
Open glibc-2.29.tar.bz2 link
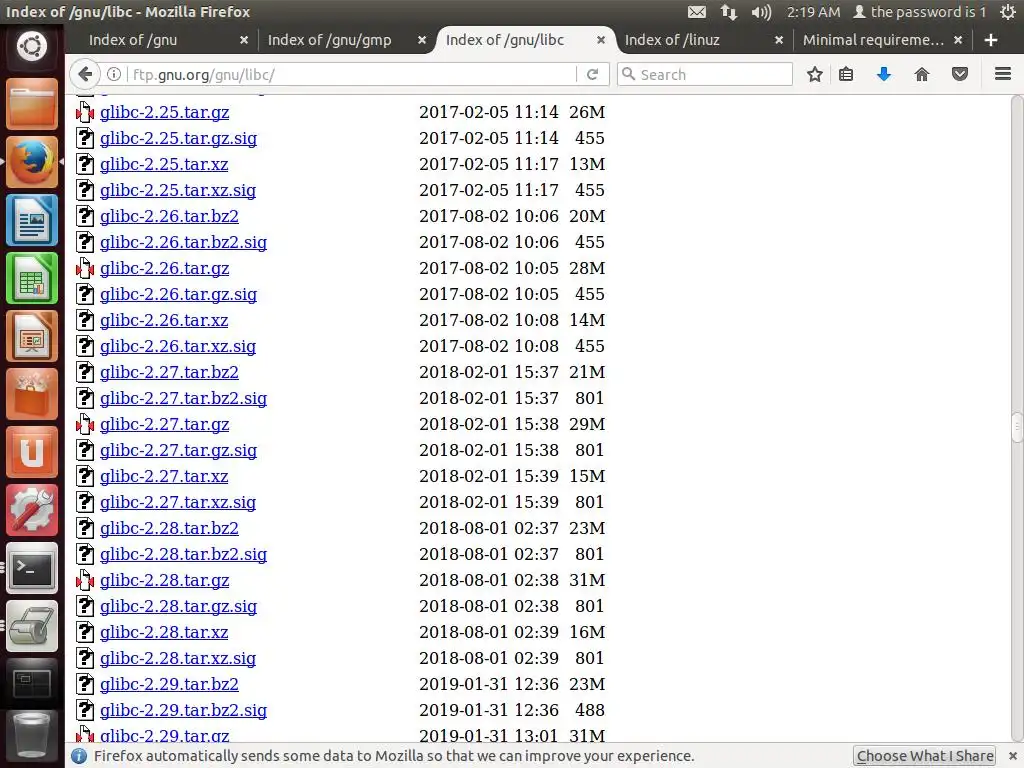[169, 684]
